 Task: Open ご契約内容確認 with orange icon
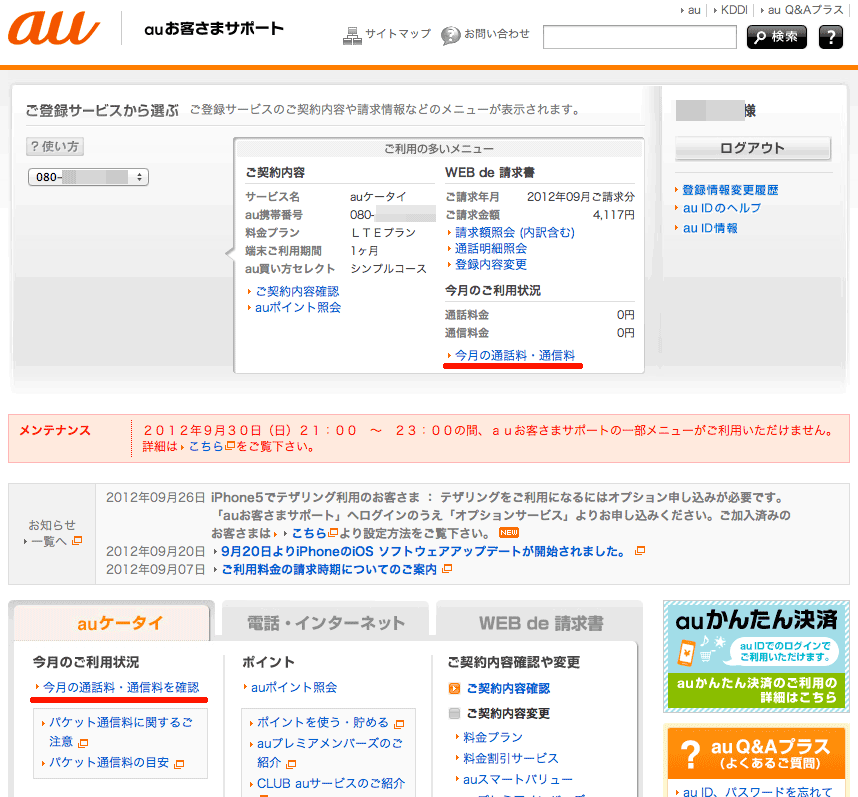click(508, 688)
